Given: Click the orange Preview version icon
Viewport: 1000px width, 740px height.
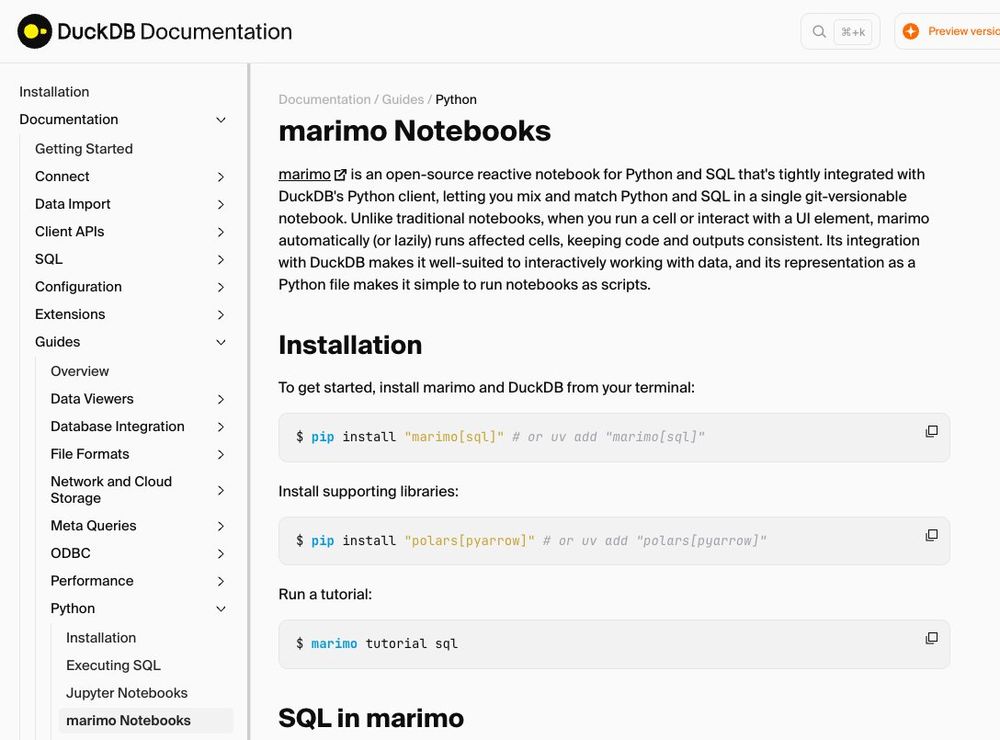Looking at the screenshot, I should pyautogui.click(x=911, y=31).
